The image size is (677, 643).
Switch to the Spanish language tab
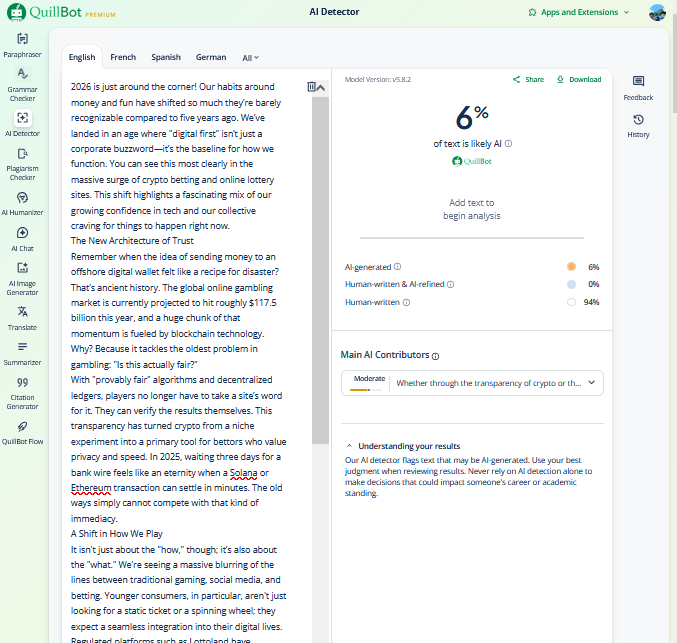tap(166, 58)
